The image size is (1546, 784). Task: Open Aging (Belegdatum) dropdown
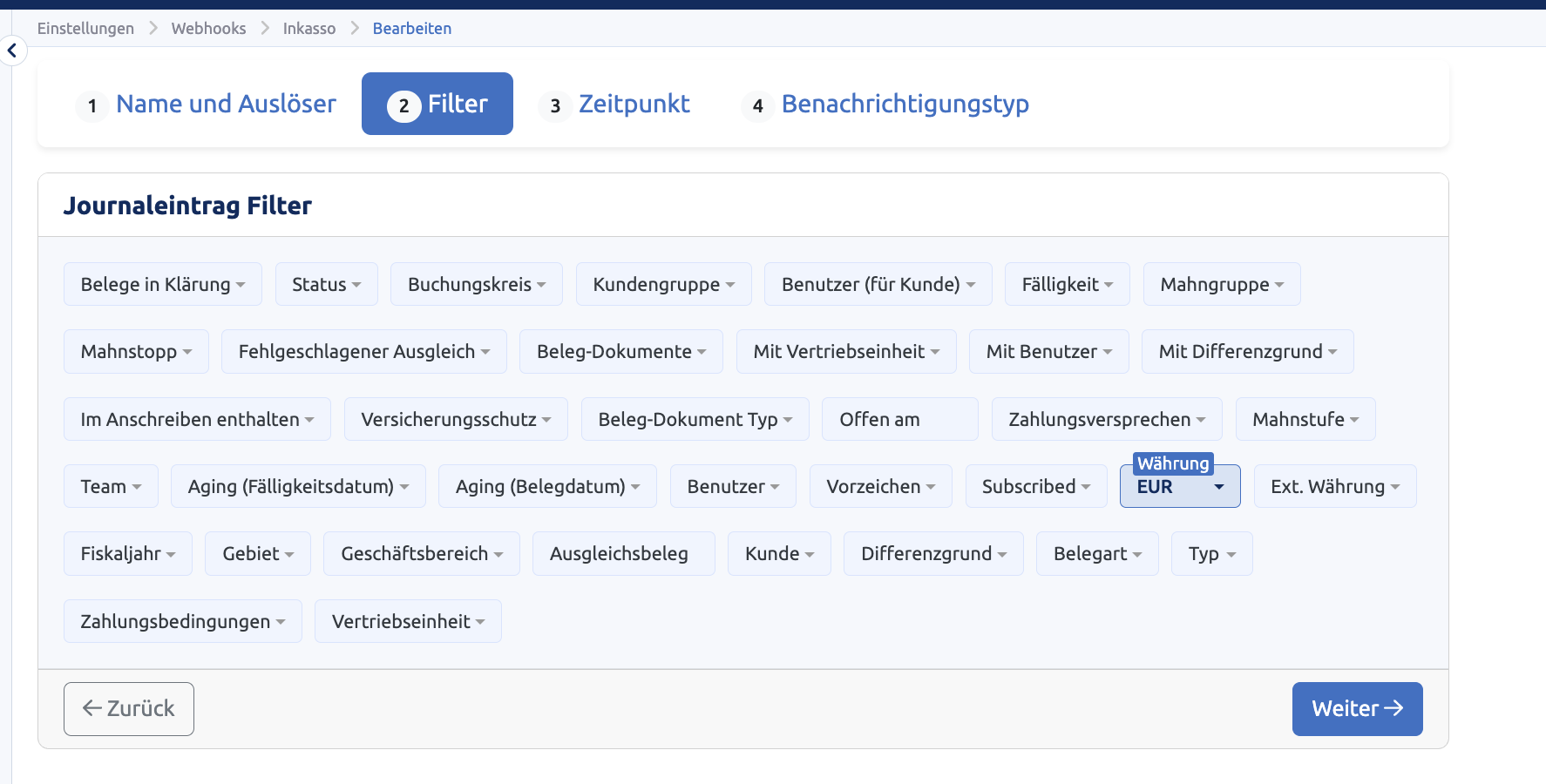tap(547, 486)
